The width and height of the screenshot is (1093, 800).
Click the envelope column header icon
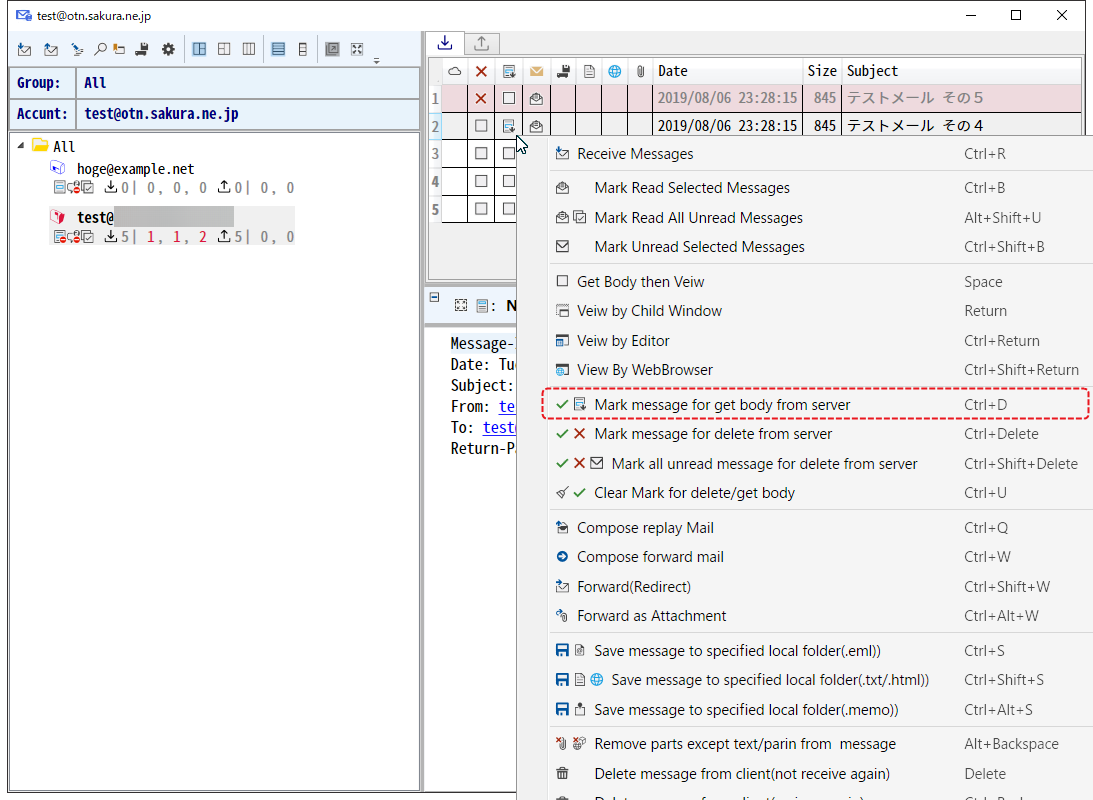tap(536, 71)
